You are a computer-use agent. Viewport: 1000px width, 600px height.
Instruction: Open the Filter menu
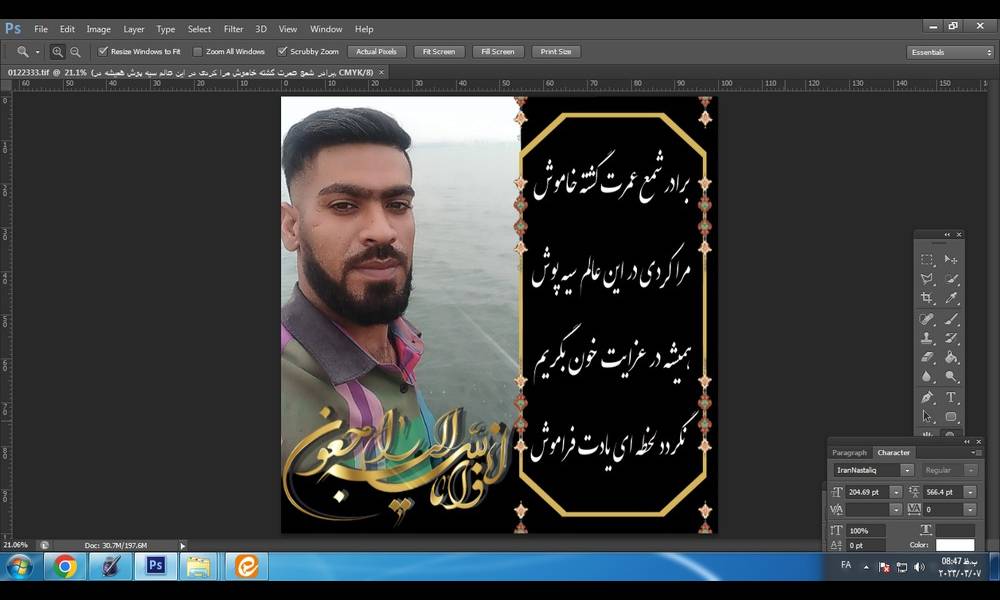click(233, 29)
